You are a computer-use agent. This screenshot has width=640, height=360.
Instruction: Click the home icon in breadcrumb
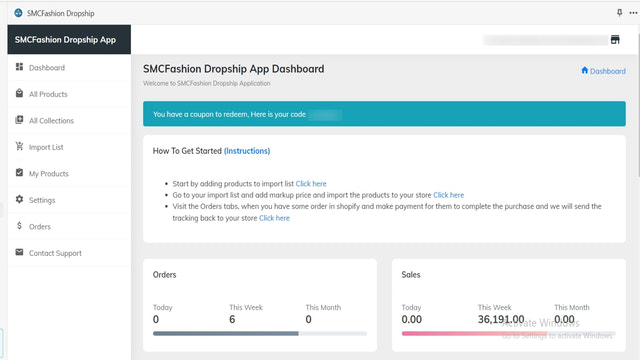584,70
